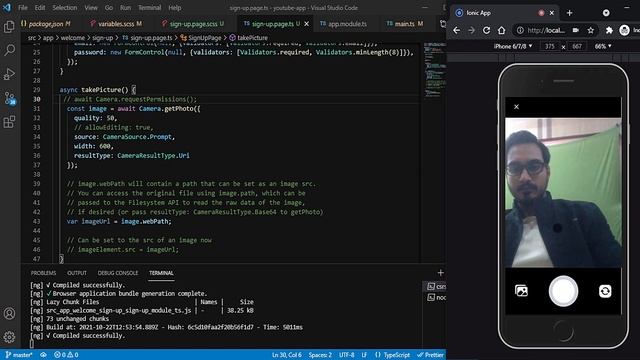Close the camera modal with X

(516, 107)
